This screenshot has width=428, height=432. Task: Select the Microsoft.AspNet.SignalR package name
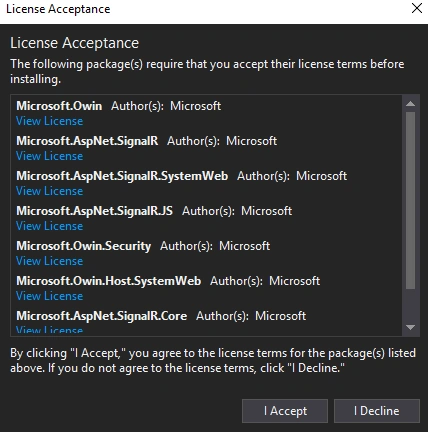87,141
